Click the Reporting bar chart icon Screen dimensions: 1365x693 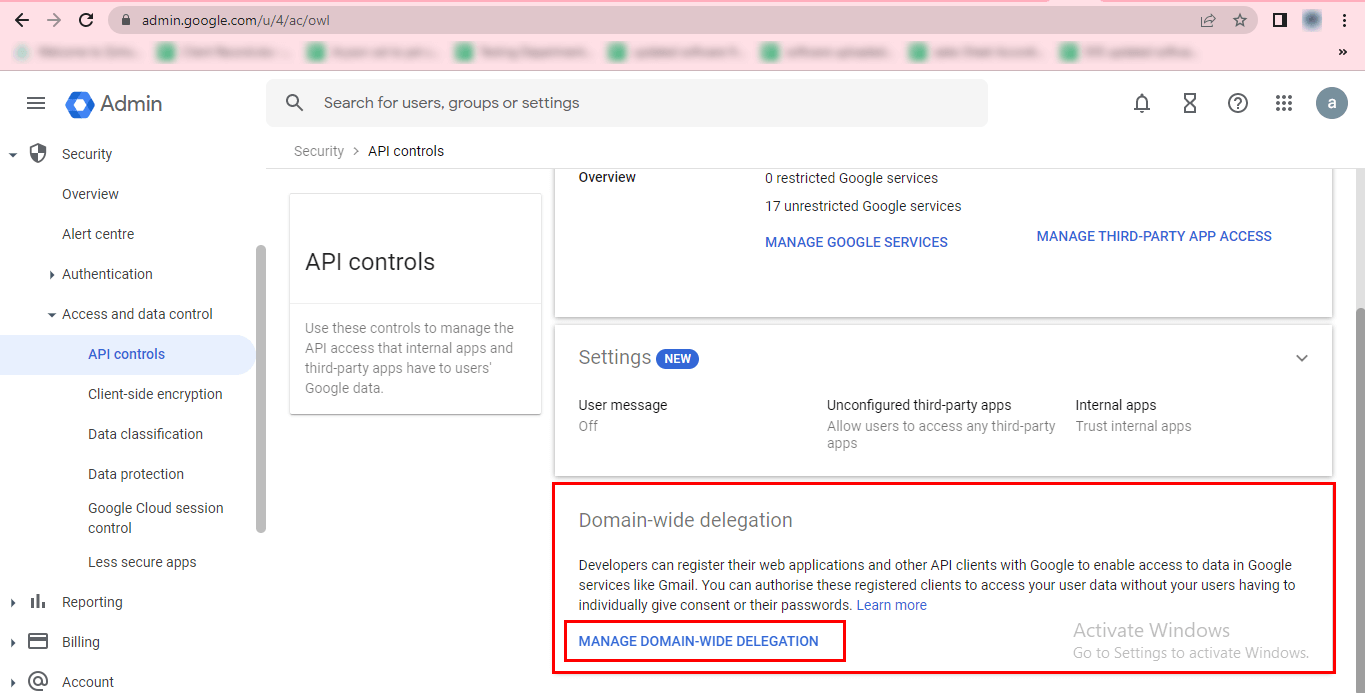38,601
